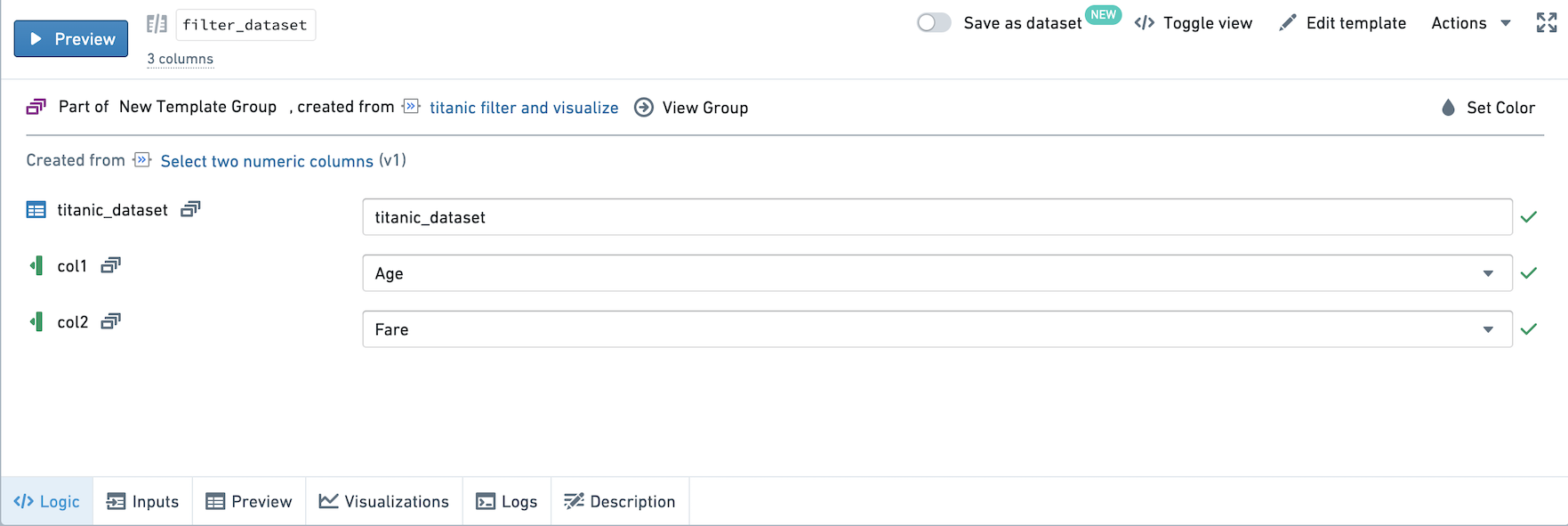
Task: Open 'titanic filter and visualize' link
Action: (x=524, y=108)
